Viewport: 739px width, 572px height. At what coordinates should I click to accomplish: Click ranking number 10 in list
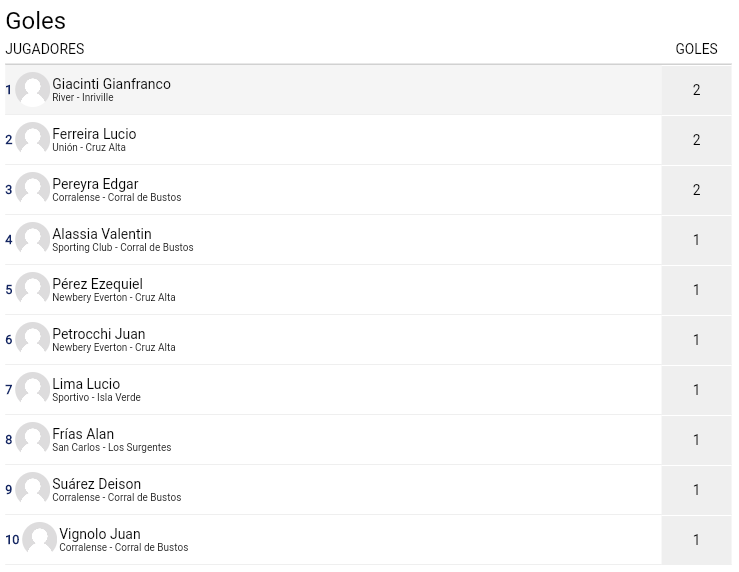[12, 539]
